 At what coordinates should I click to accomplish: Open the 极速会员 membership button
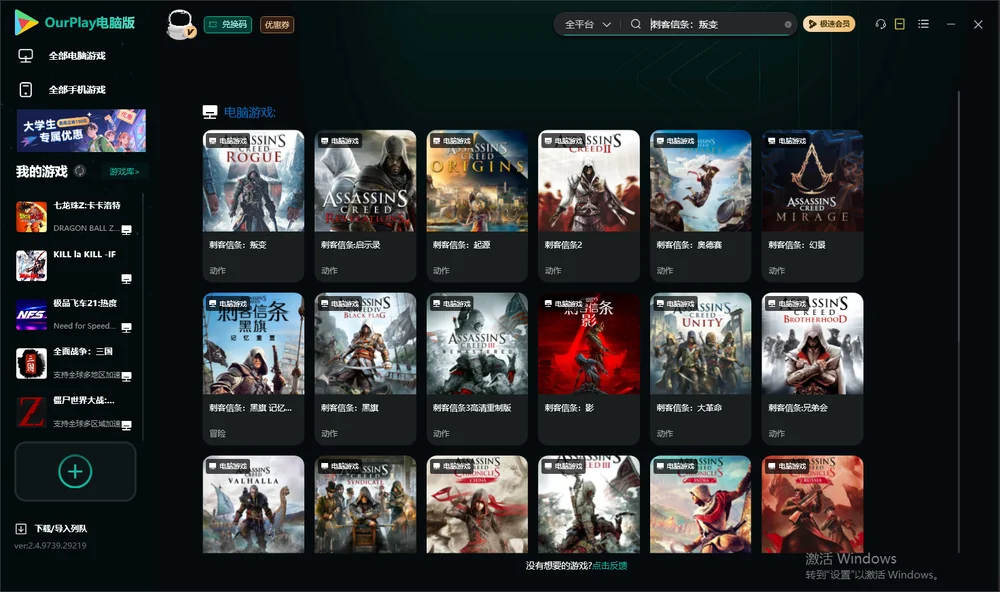829,24
